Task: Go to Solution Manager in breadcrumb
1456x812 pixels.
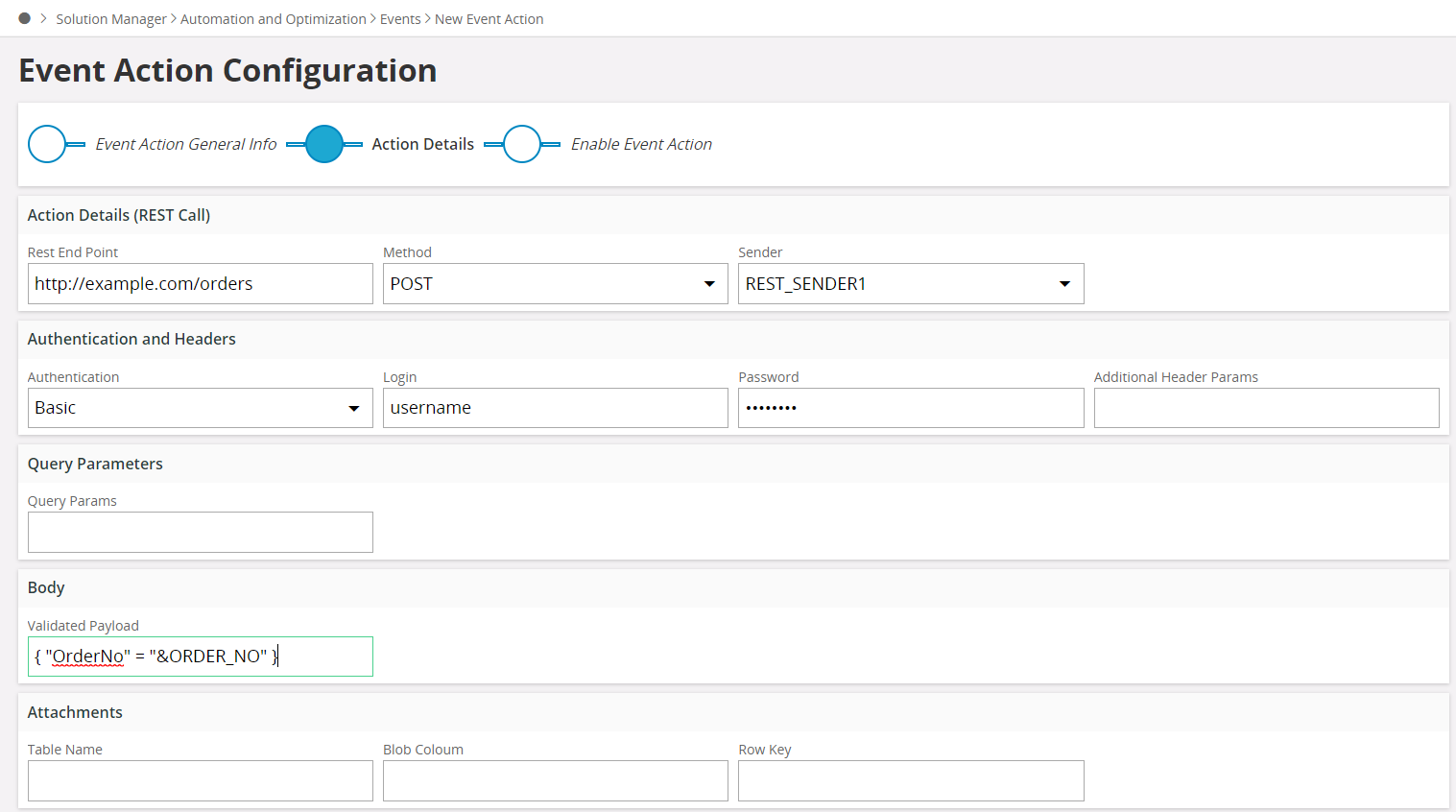Action: (x=111, y=19)
